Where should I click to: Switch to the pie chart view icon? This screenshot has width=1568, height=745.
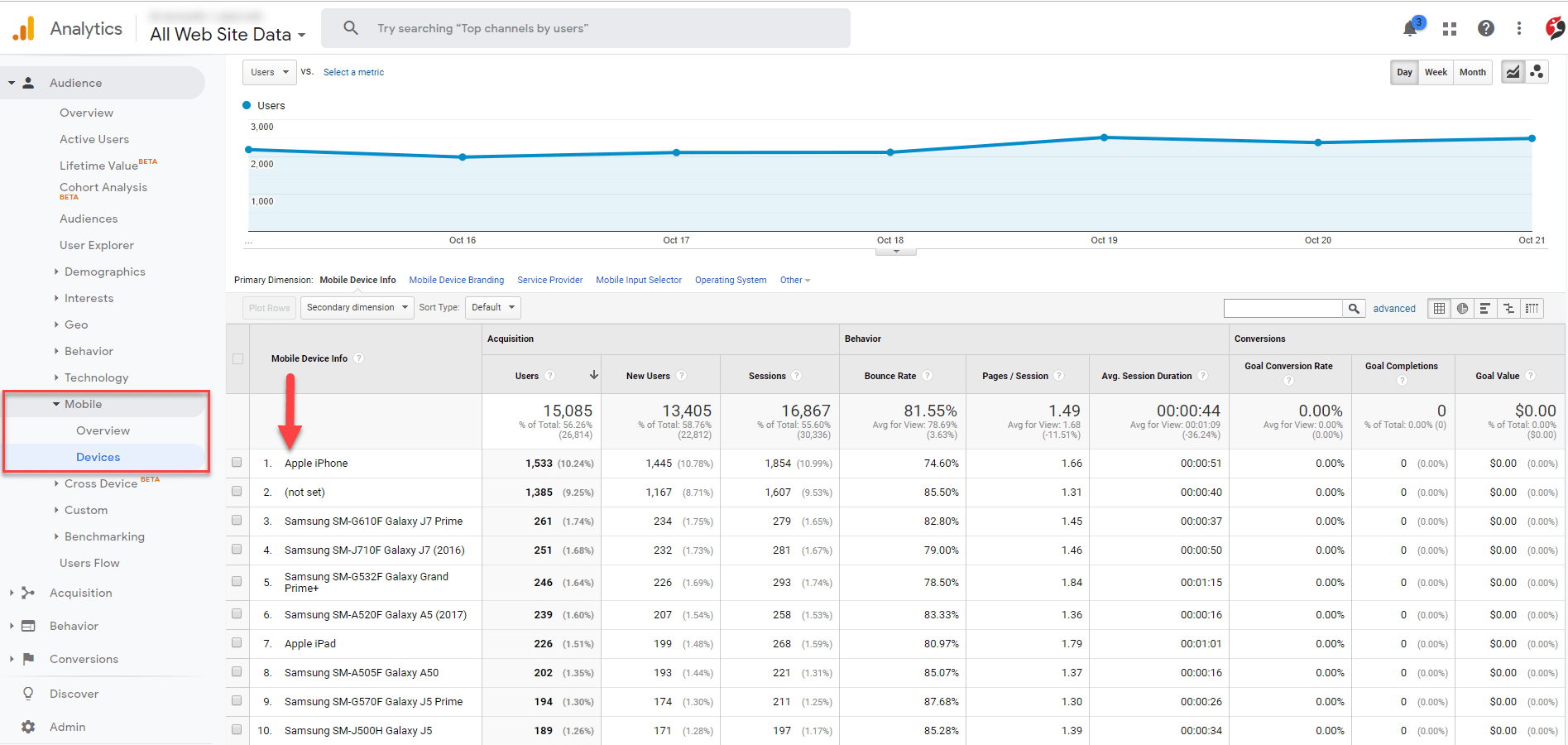(1461, 308)
